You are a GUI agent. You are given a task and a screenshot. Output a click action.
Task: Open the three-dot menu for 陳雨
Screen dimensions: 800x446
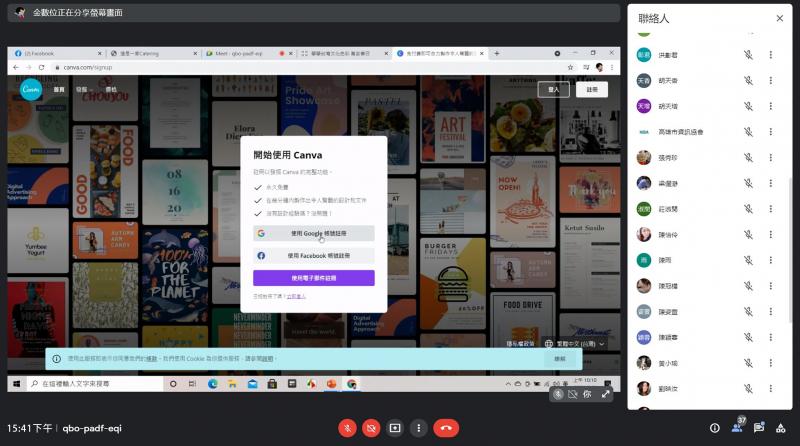[770, 260]
